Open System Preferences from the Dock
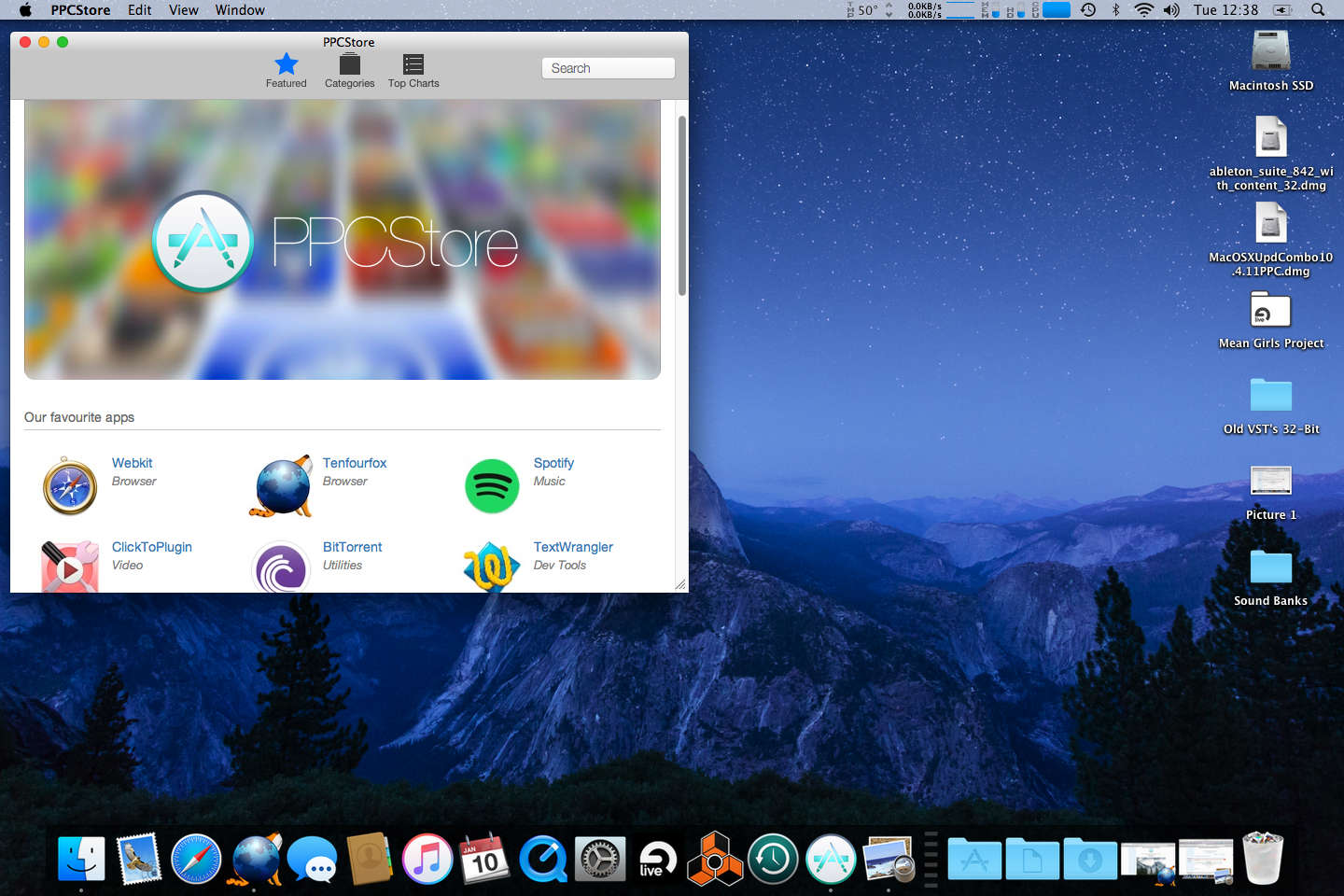This screenshot has height=896, width=1344. click(600, 860)
